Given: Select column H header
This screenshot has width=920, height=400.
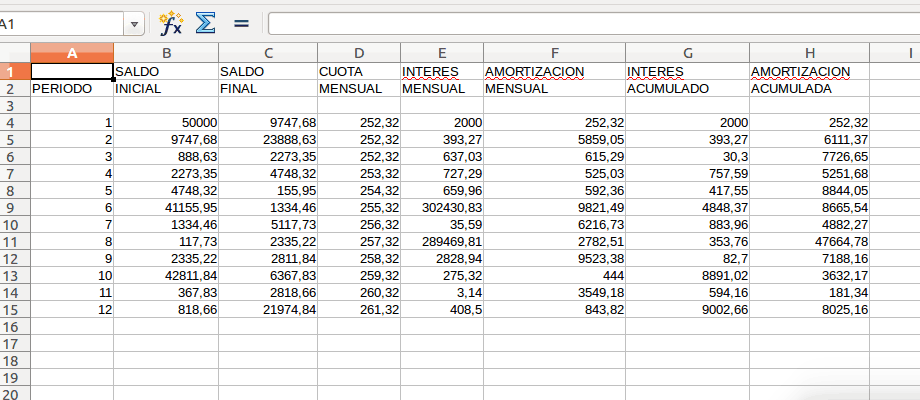Looking at the screenshot, I should click(x=810, y=53).
